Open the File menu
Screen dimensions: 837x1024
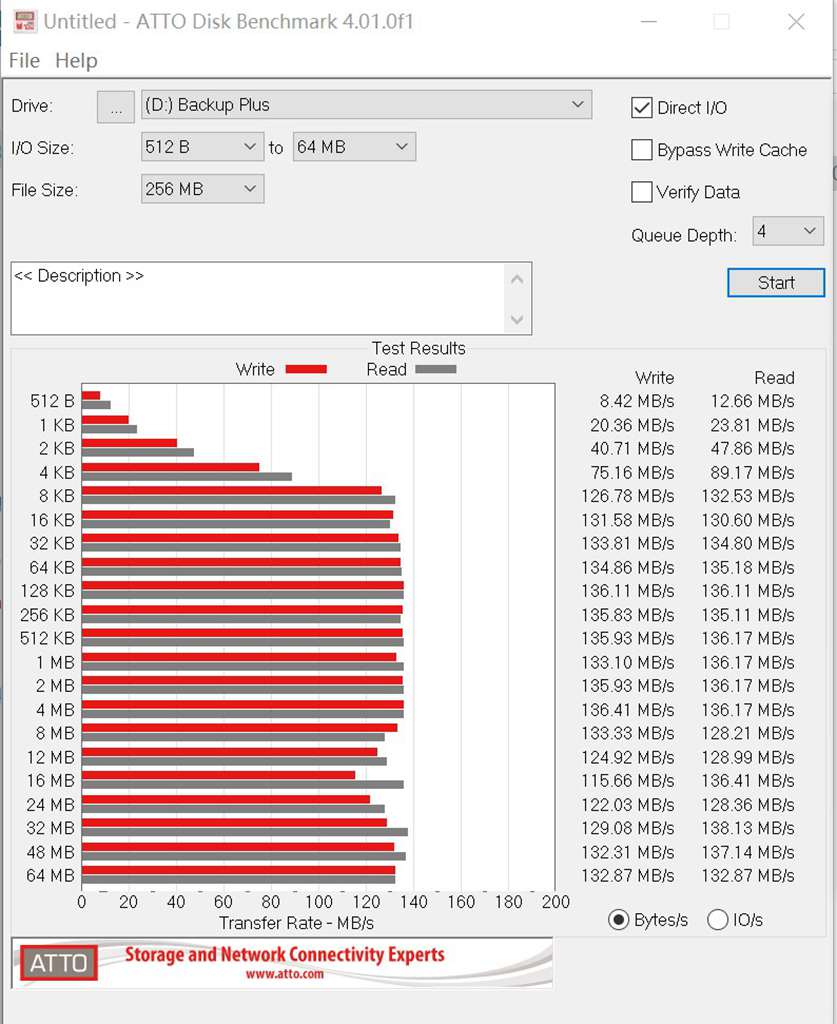coord(23,61)
